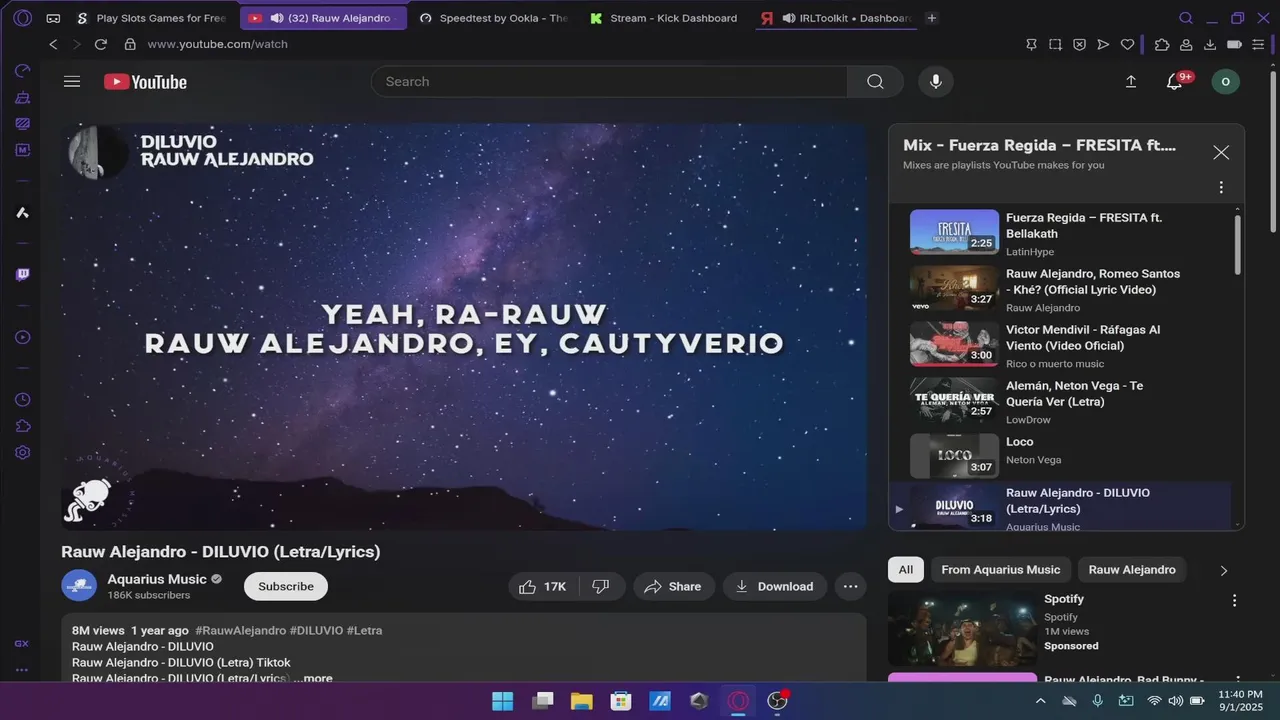The width and height of the screenshot is (1280, 720).
Task: Switch to IRLToolkit Dashboard tab
Action: coord(837,18)
